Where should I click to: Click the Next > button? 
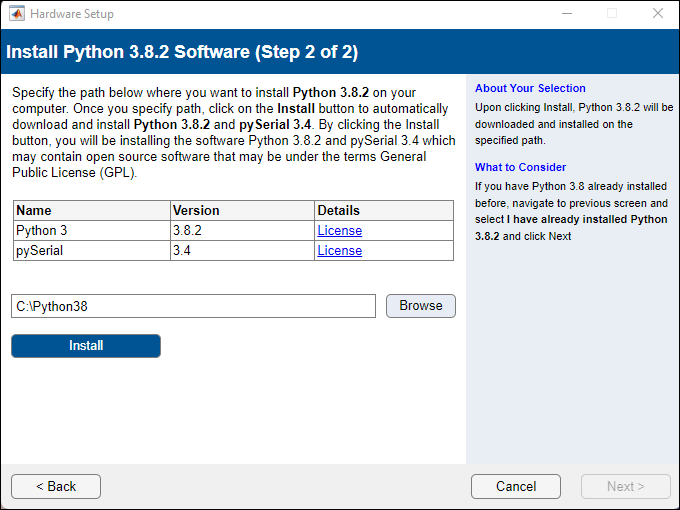(x=625, y=487)
